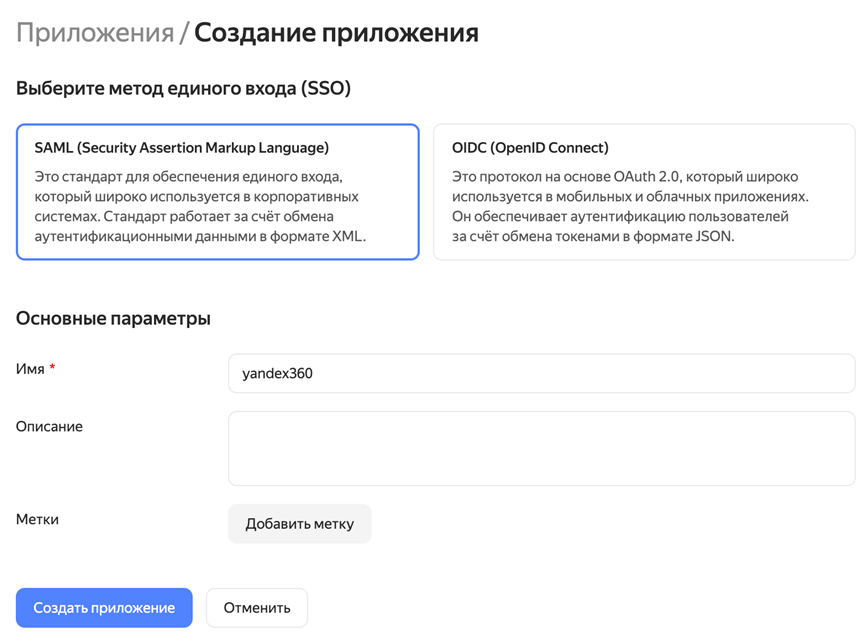Viewport: 868px width, 644px height.
Task: Click the slash separator in the breadcrumb
Action: tap(184, 33)
